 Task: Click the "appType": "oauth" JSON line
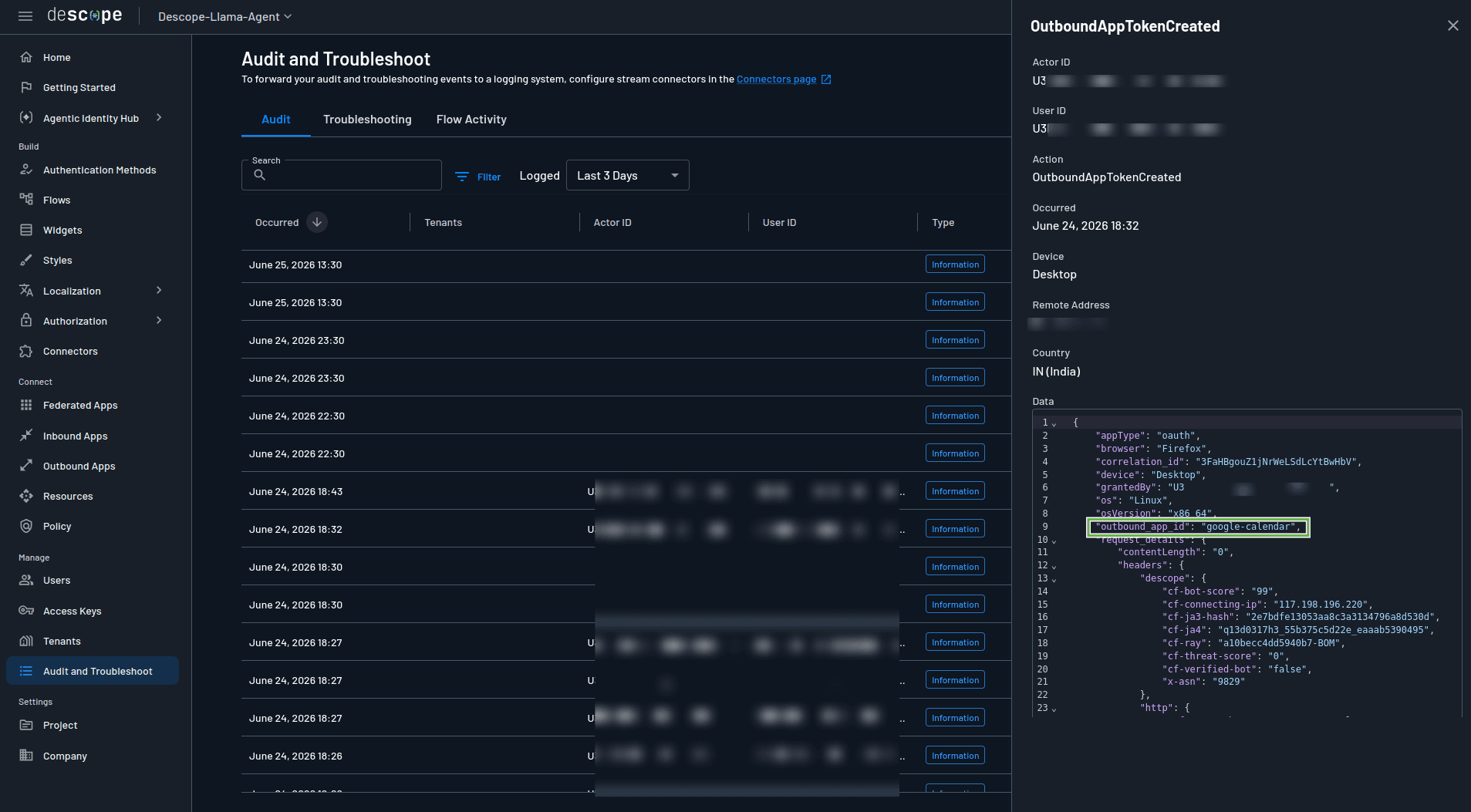(x=1147, y=436)
